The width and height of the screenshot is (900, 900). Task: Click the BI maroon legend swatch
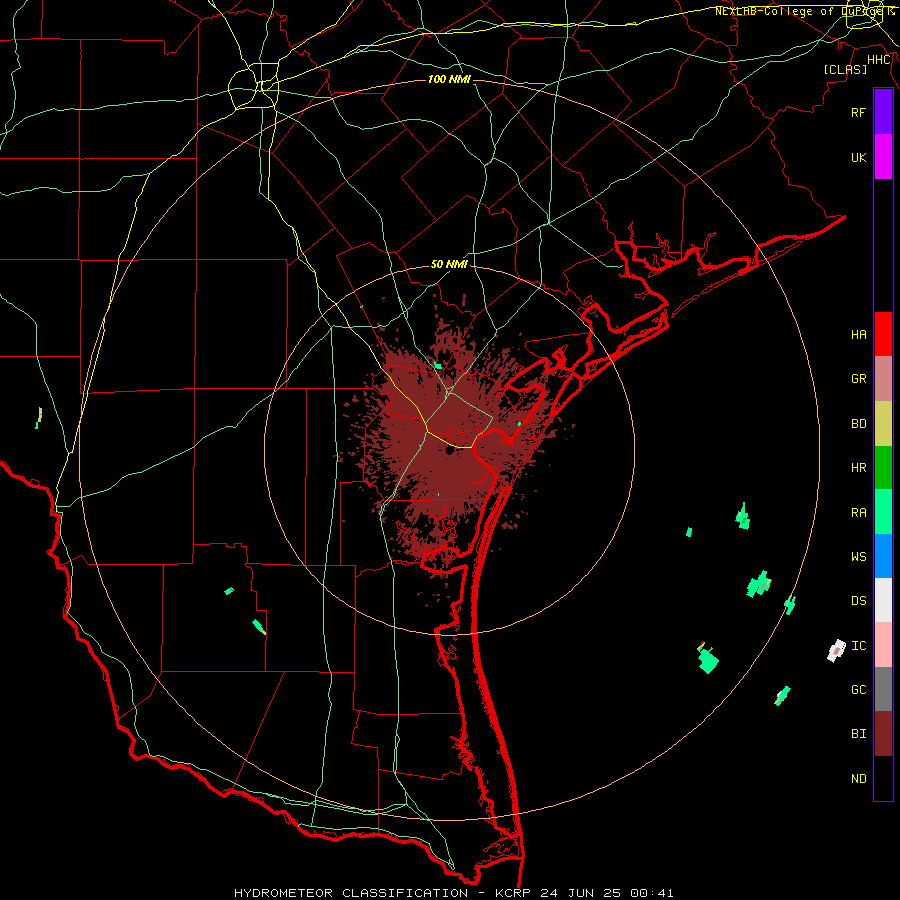coord(883,734)
